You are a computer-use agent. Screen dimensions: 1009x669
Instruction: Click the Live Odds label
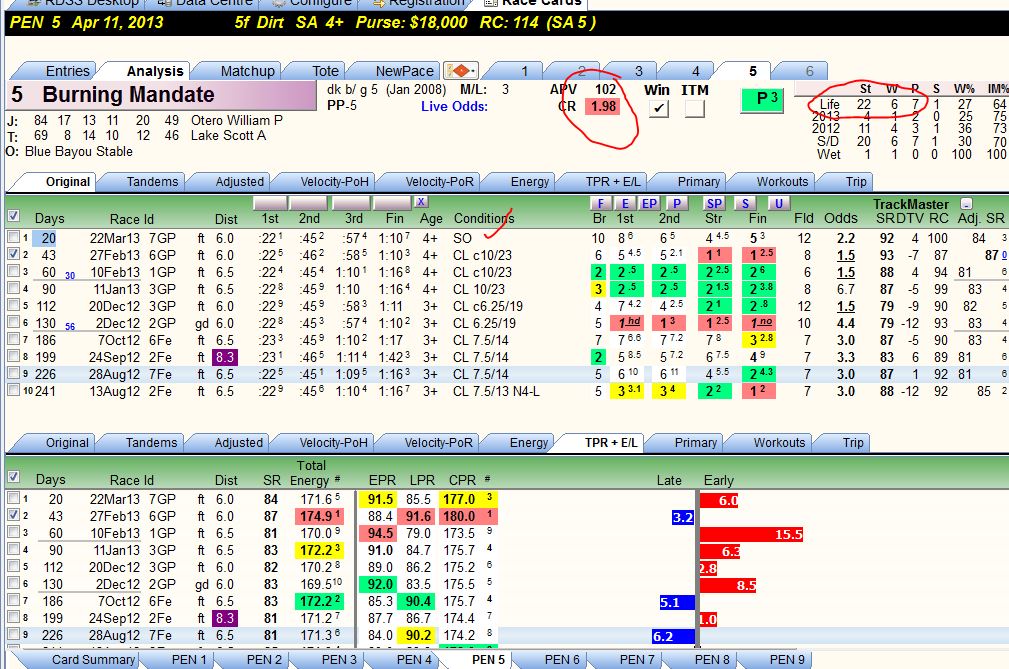454,106
